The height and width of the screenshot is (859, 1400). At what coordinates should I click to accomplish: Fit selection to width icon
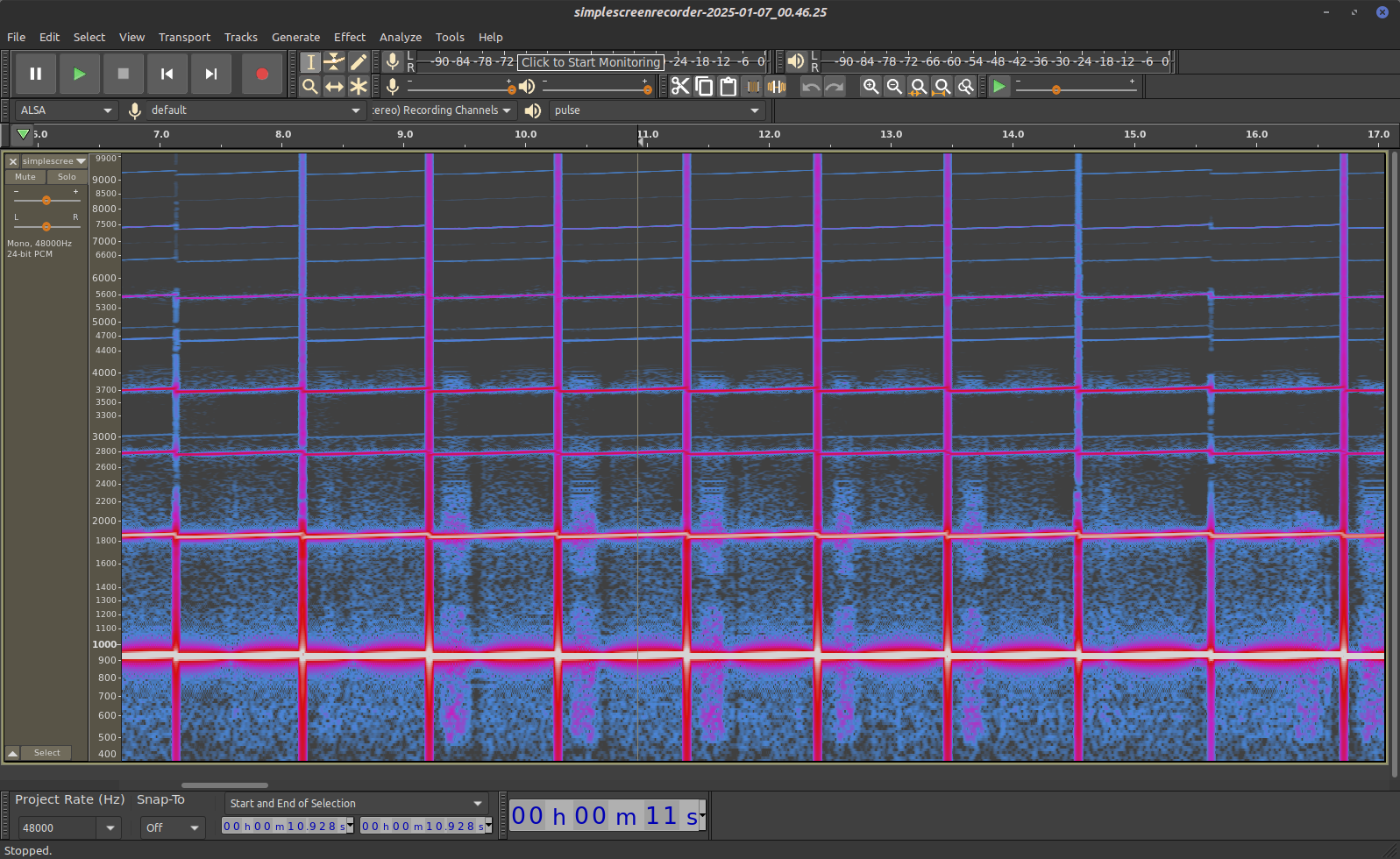[918, 86]
